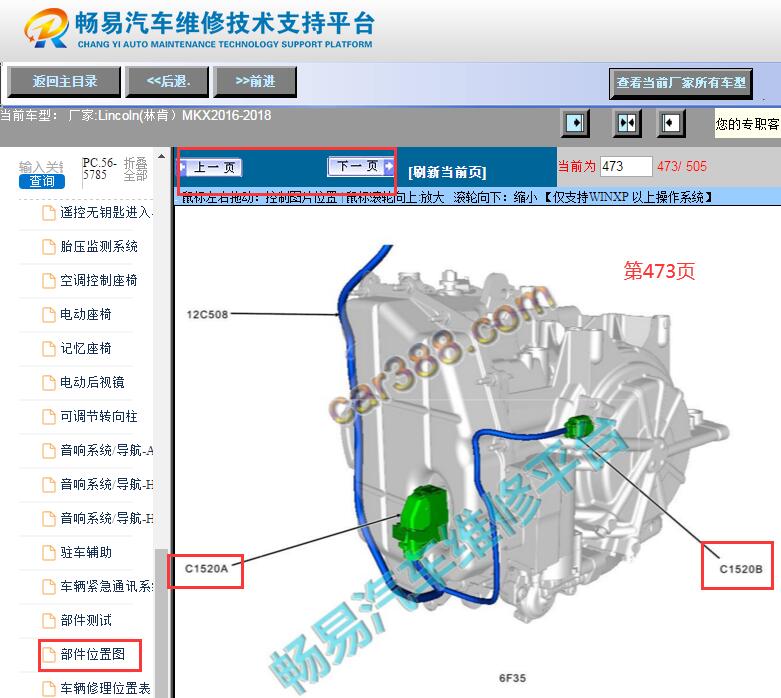Viewport: 781px width, 698px height.
Task: Open 车辆紧急通讯系统 tree item
Action: coord(106,586)
